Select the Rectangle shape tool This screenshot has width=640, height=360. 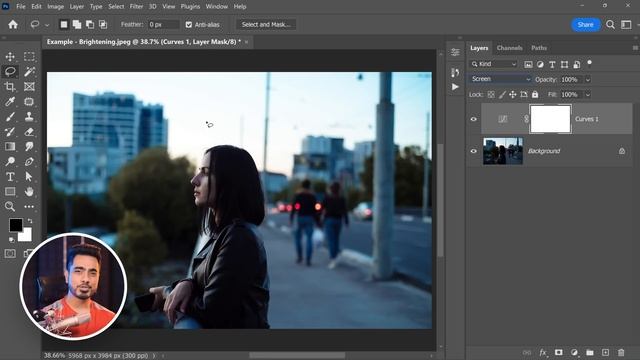click(x=10, y=191)
